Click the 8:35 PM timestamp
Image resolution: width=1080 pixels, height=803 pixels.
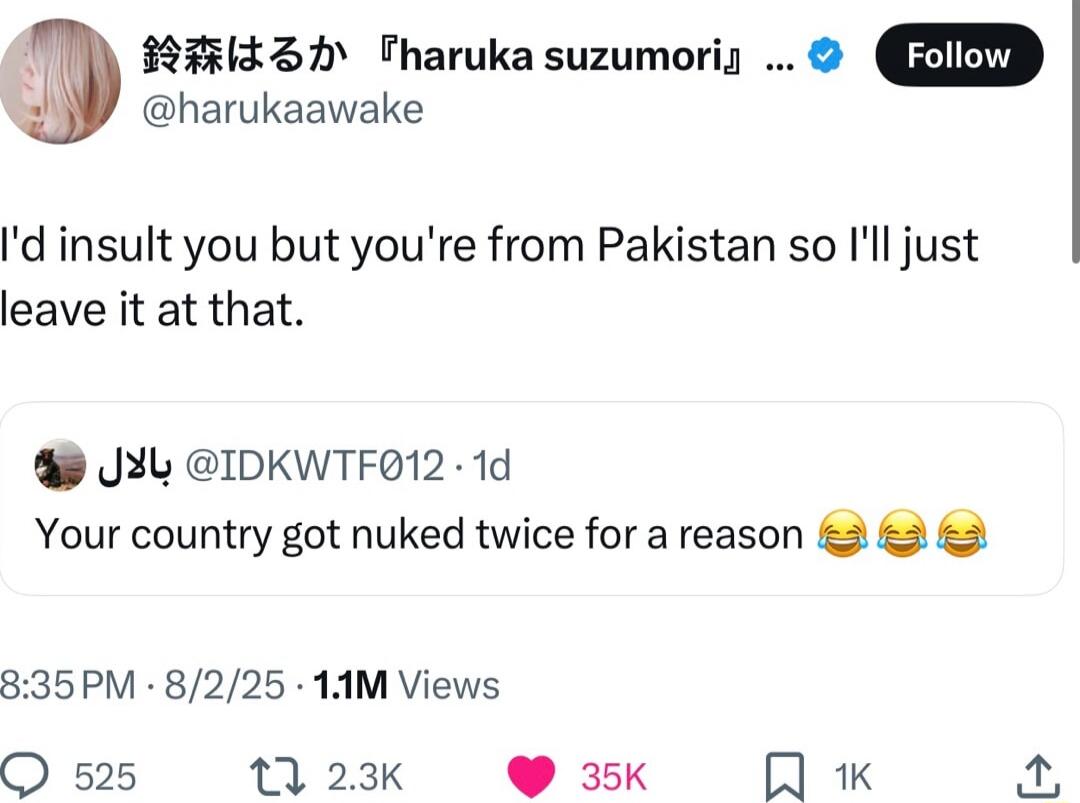(x=68, y=685)
